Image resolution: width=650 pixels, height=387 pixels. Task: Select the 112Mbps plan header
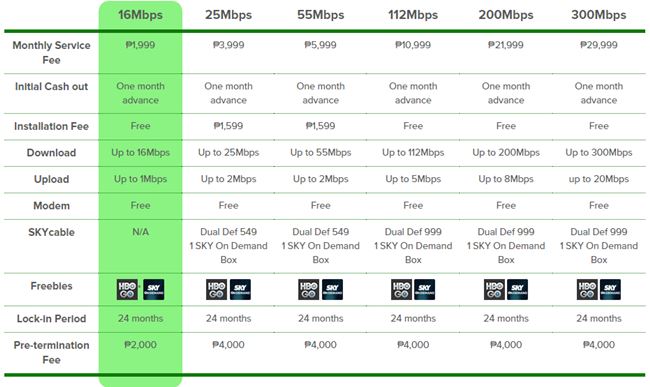click(413, 15)
